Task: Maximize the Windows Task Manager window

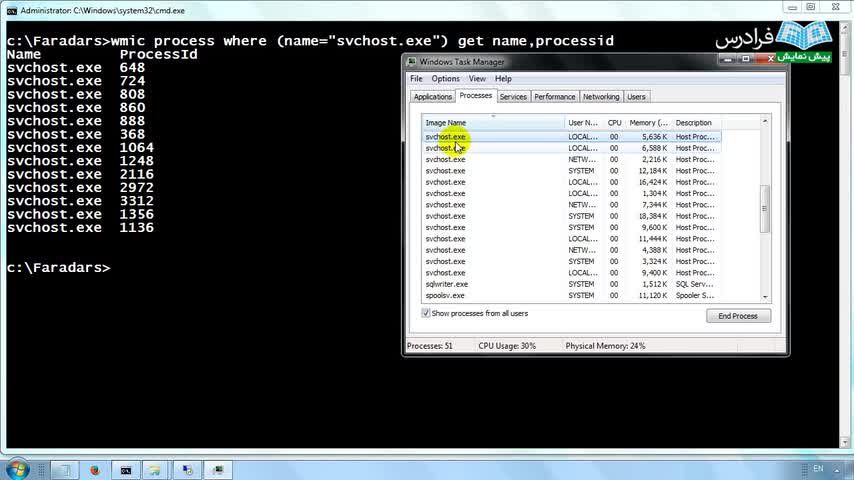Action: 746,59
